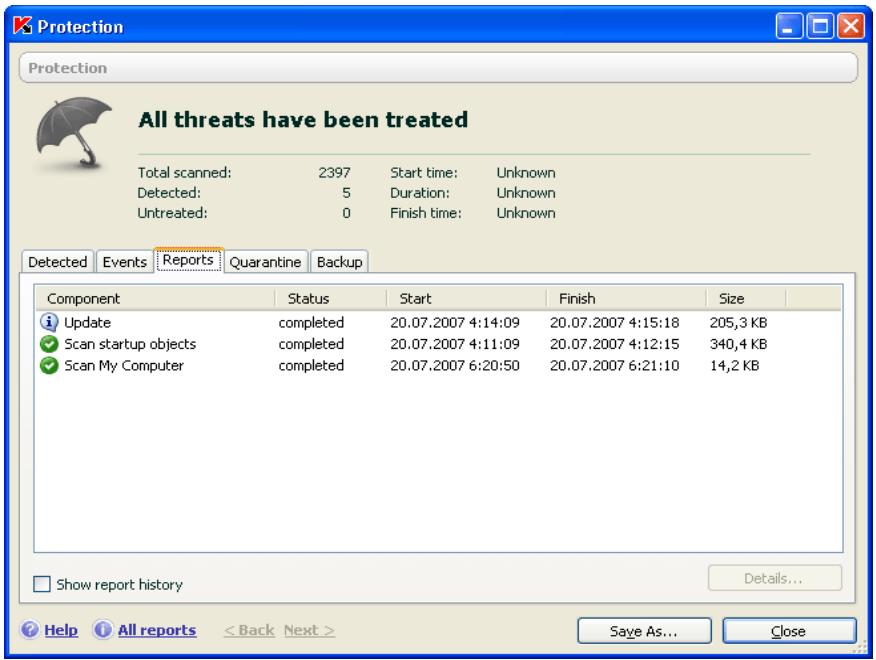Open the Help link
876x660 pixels.
click(61, 630)
